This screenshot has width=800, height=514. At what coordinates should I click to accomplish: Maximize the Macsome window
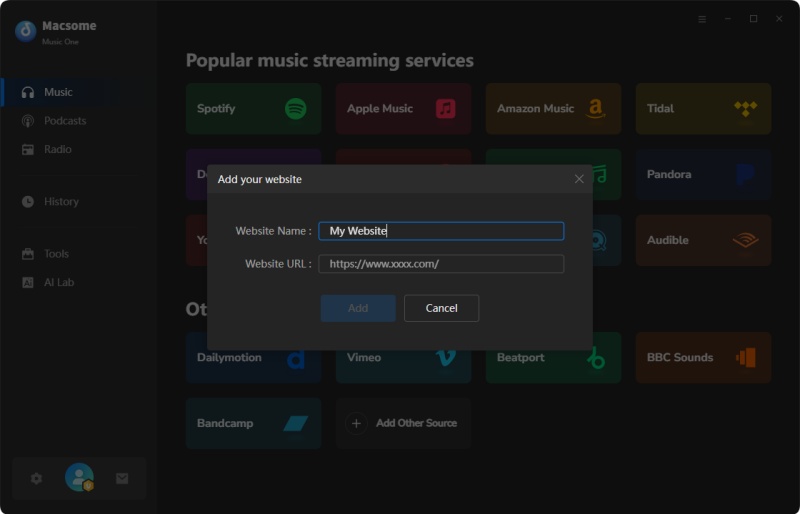(x=753, y=19)
